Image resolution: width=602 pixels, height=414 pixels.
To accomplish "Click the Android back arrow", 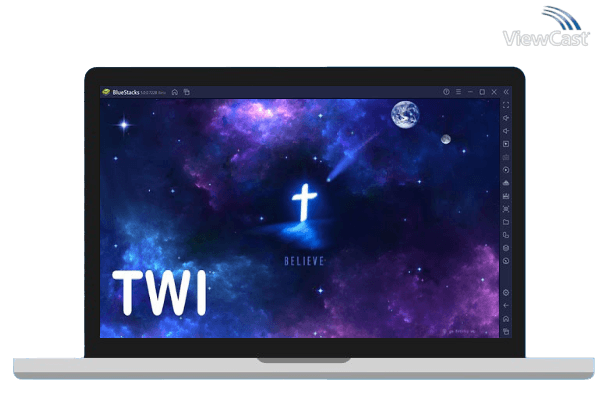I will (x=506, y=306).
